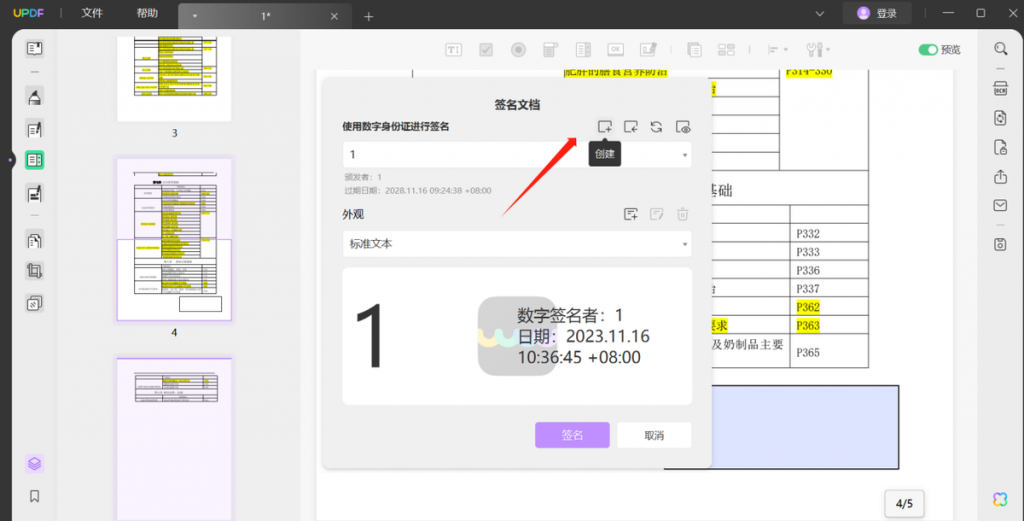Click the 签名 sign button
This screenshot has height=521, width=1024.
[572, 435]
